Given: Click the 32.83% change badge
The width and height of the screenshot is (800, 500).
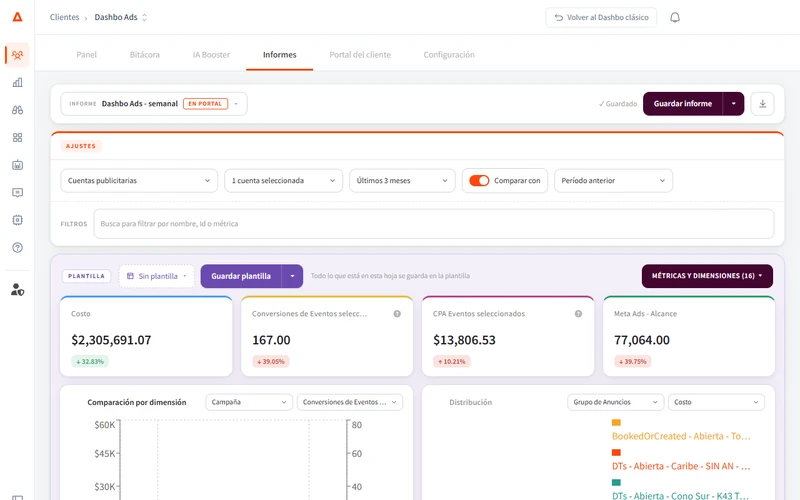Looking at the screenshot, I should click(90, 361).
